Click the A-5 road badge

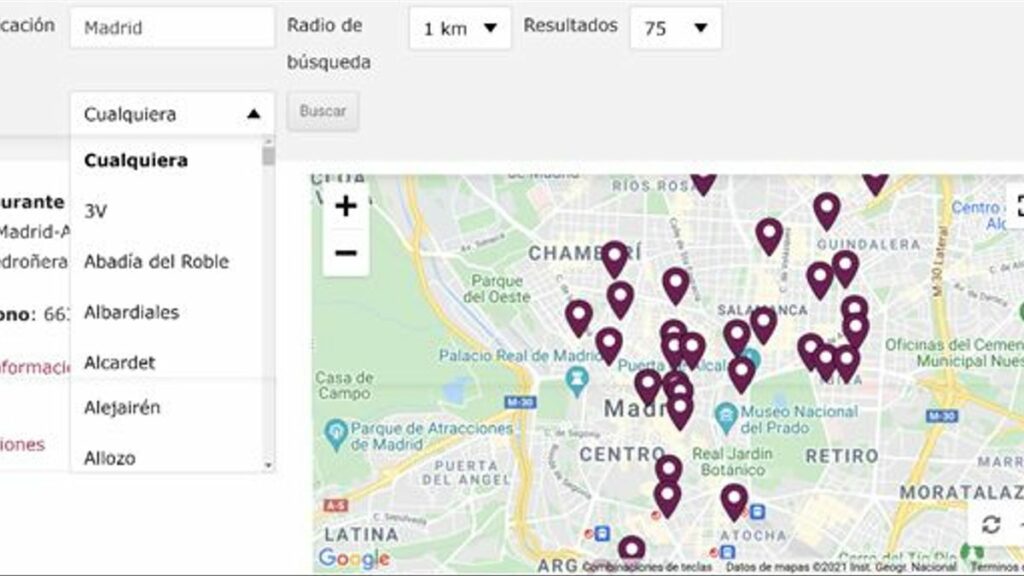pos(335,505)
